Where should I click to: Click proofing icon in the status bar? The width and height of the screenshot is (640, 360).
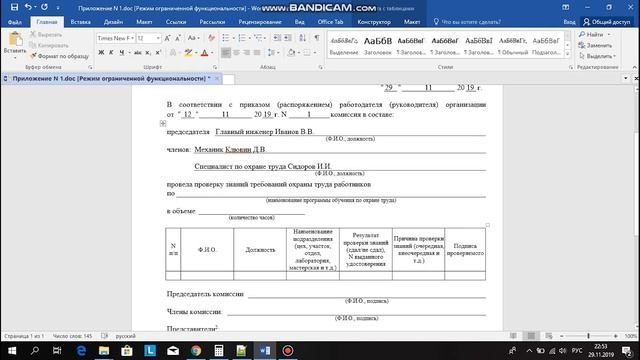(x=104, y=336)
